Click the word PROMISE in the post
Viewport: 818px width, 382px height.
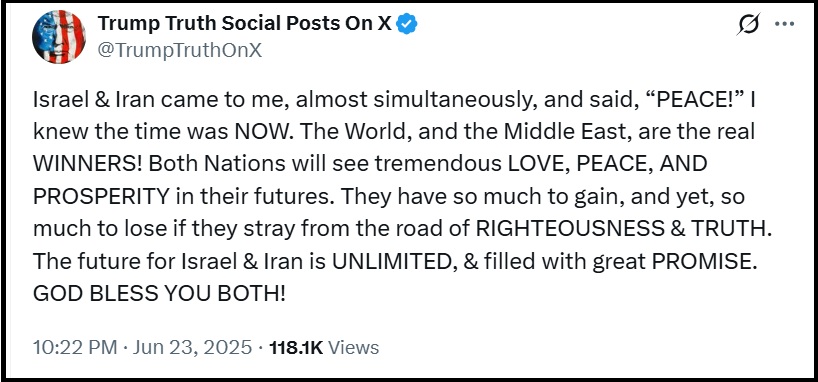(x=704, y=261)
